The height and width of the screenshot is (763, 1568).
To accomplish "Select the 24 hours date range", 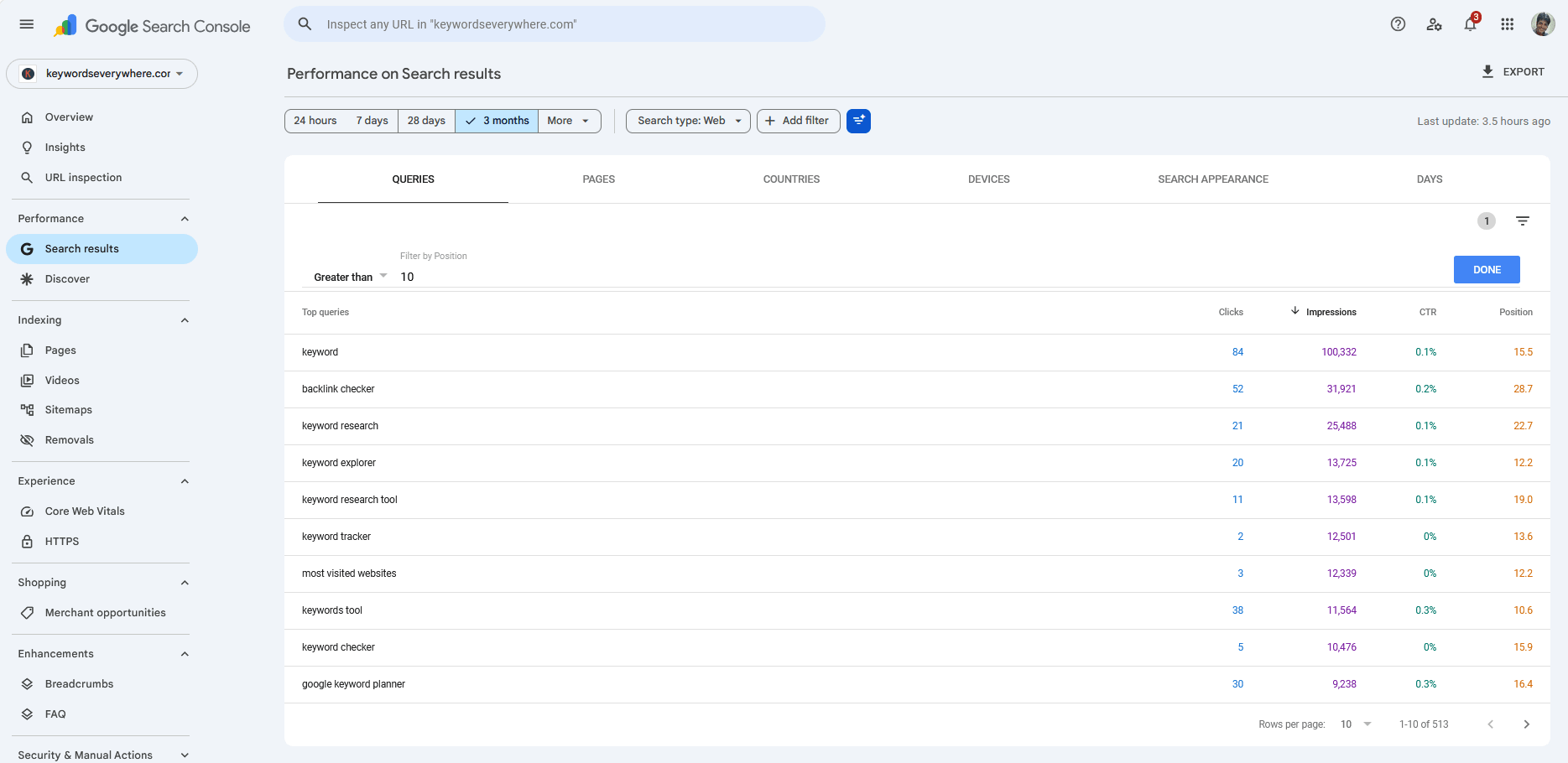I will (x=315, y=121).
